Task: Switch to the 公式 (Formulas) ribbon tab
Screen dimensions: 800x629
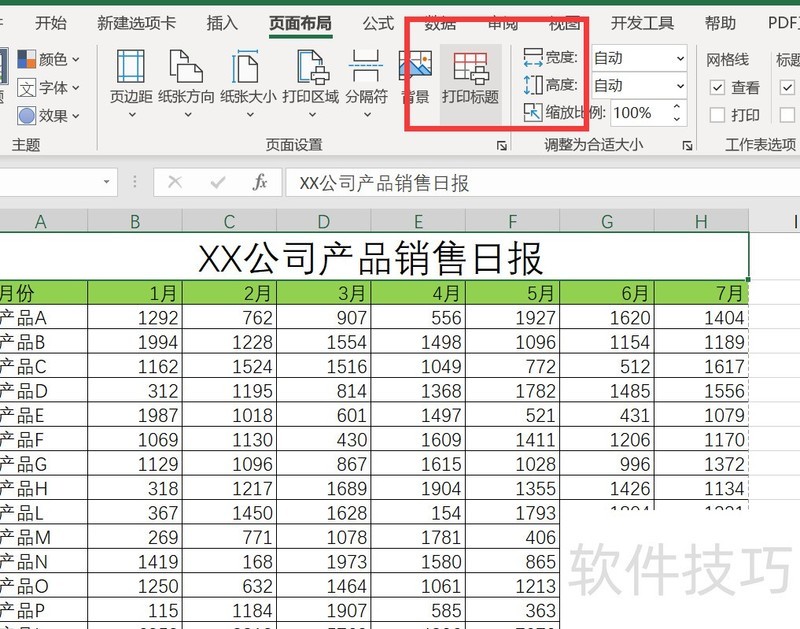Action: tap(377, 23)
